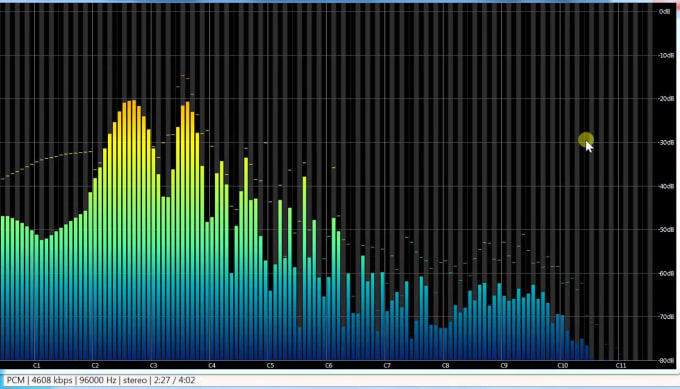Click the C8 frequency axis label
The image size is (680, 389).
pos(445,366)
